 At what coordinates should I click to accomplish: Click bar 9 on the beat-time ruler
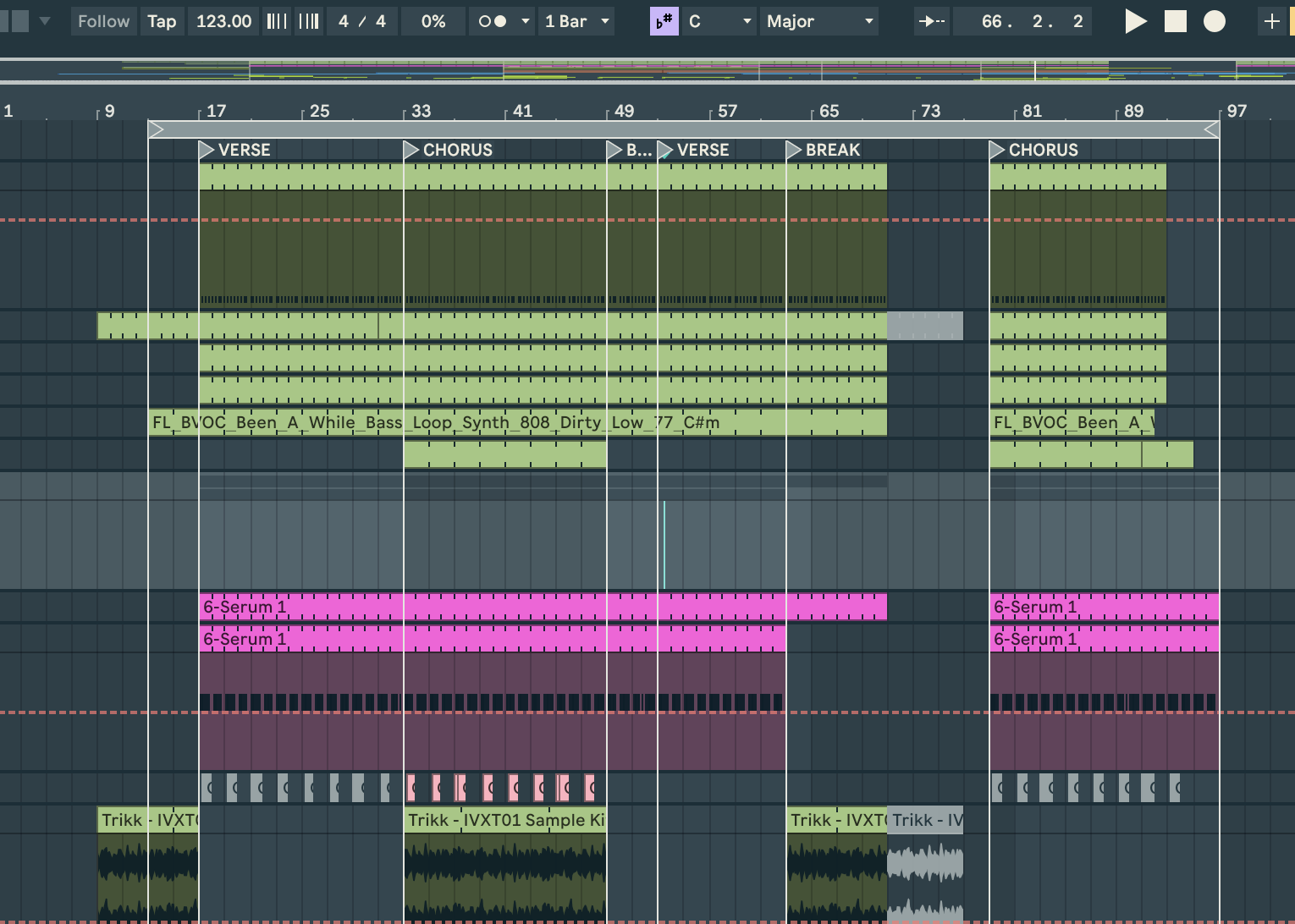(108, 111)
